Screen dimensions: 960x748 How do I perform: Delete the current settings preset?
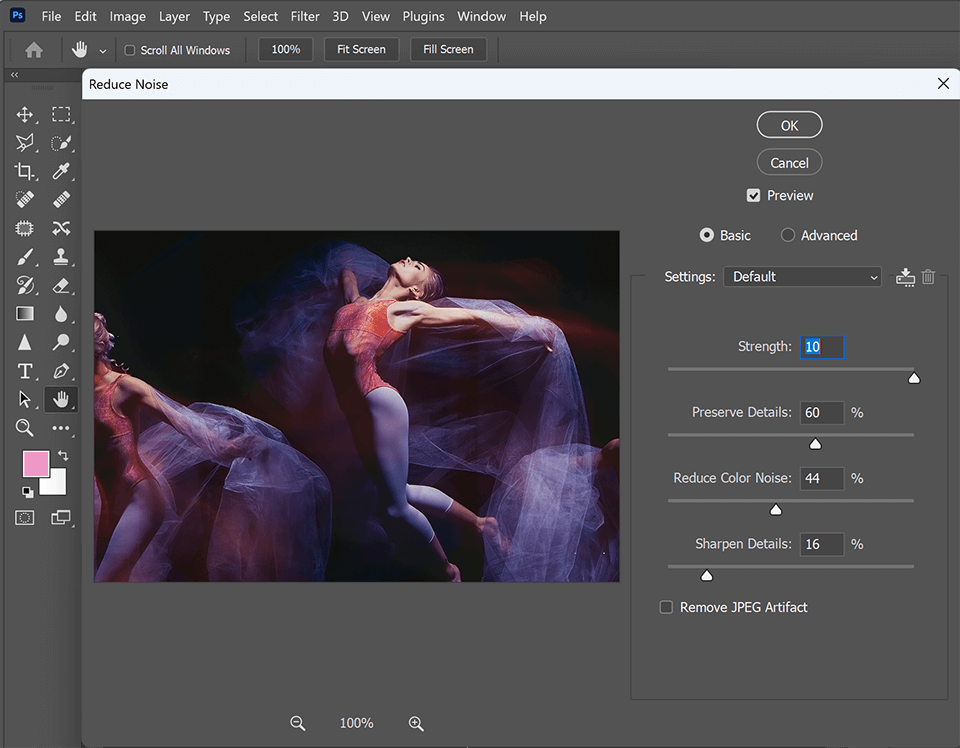(x=928, y=277)
